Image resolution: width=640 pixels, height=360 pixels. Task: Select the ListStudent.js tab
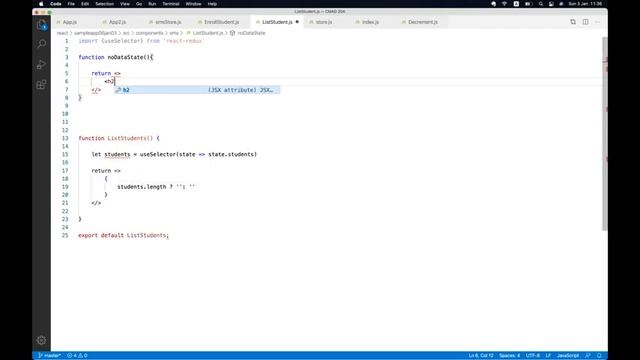(x=277, y=22)
